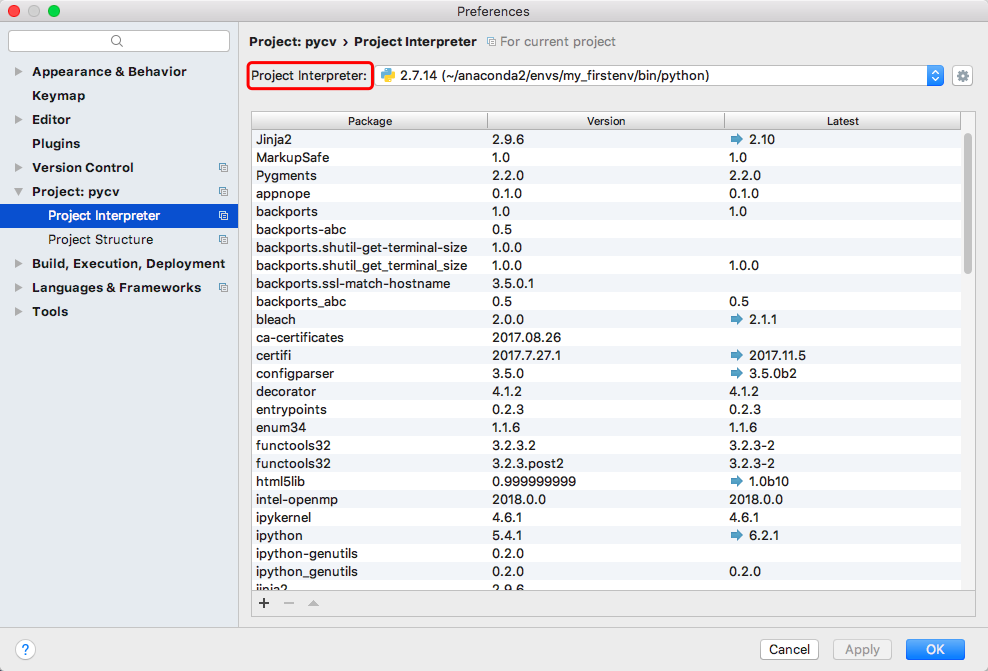Click the preferences search input field
988x671 pixels.
coord(119,41)
